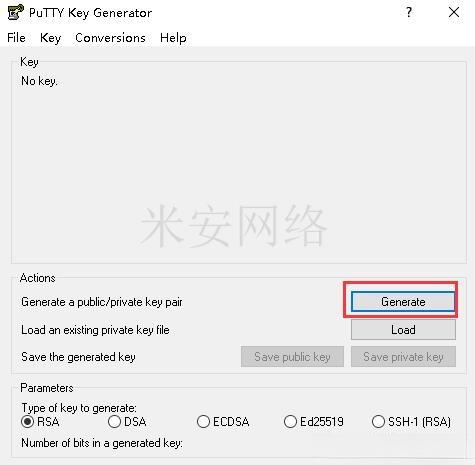
Task: Click the 'Load an existing private key file' label
Action: 95,330
